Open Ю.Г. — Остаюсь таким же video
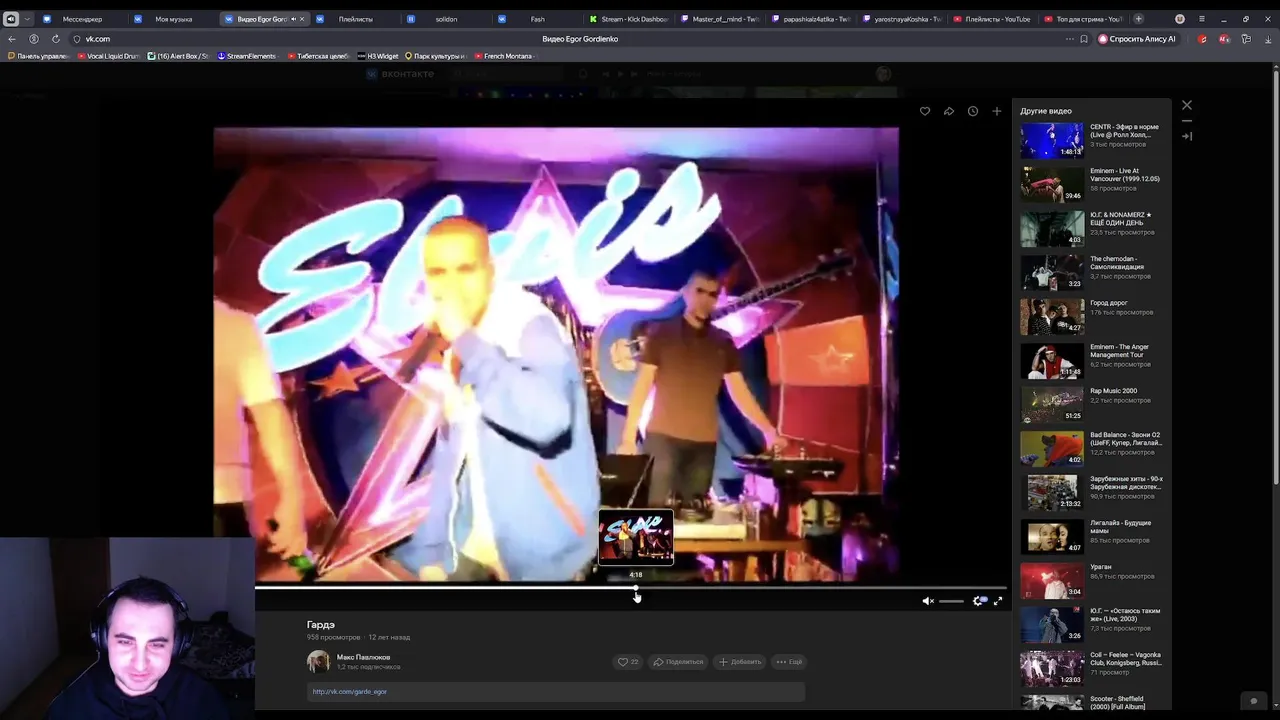This screenshot has height=720, width=1280. click(1091, 624)
